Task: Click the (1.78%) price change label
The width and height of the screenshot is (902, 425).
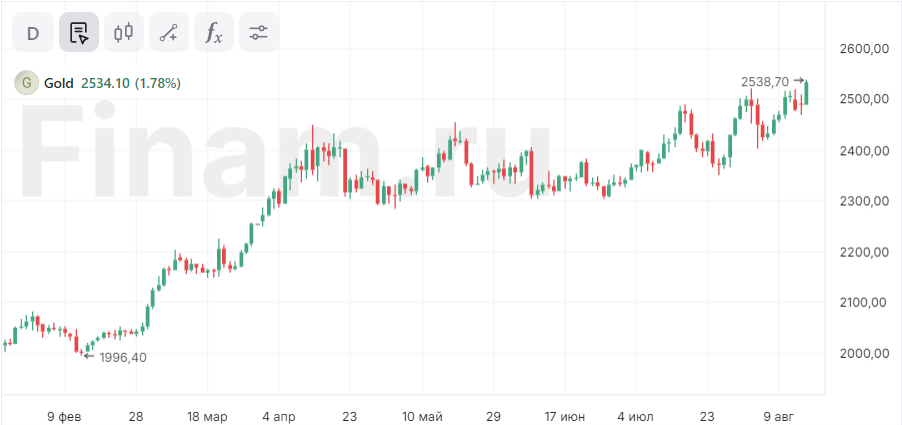Action: pos(158,83)
